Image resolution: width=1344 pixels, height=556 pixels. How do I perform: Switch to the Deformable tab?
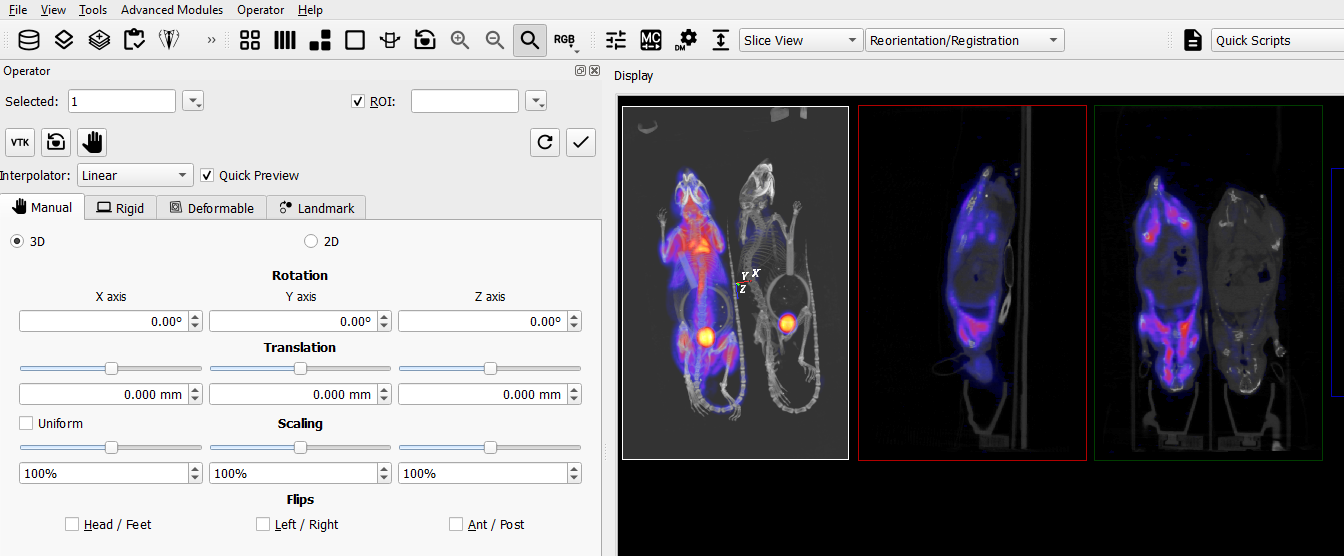point(211,208)
